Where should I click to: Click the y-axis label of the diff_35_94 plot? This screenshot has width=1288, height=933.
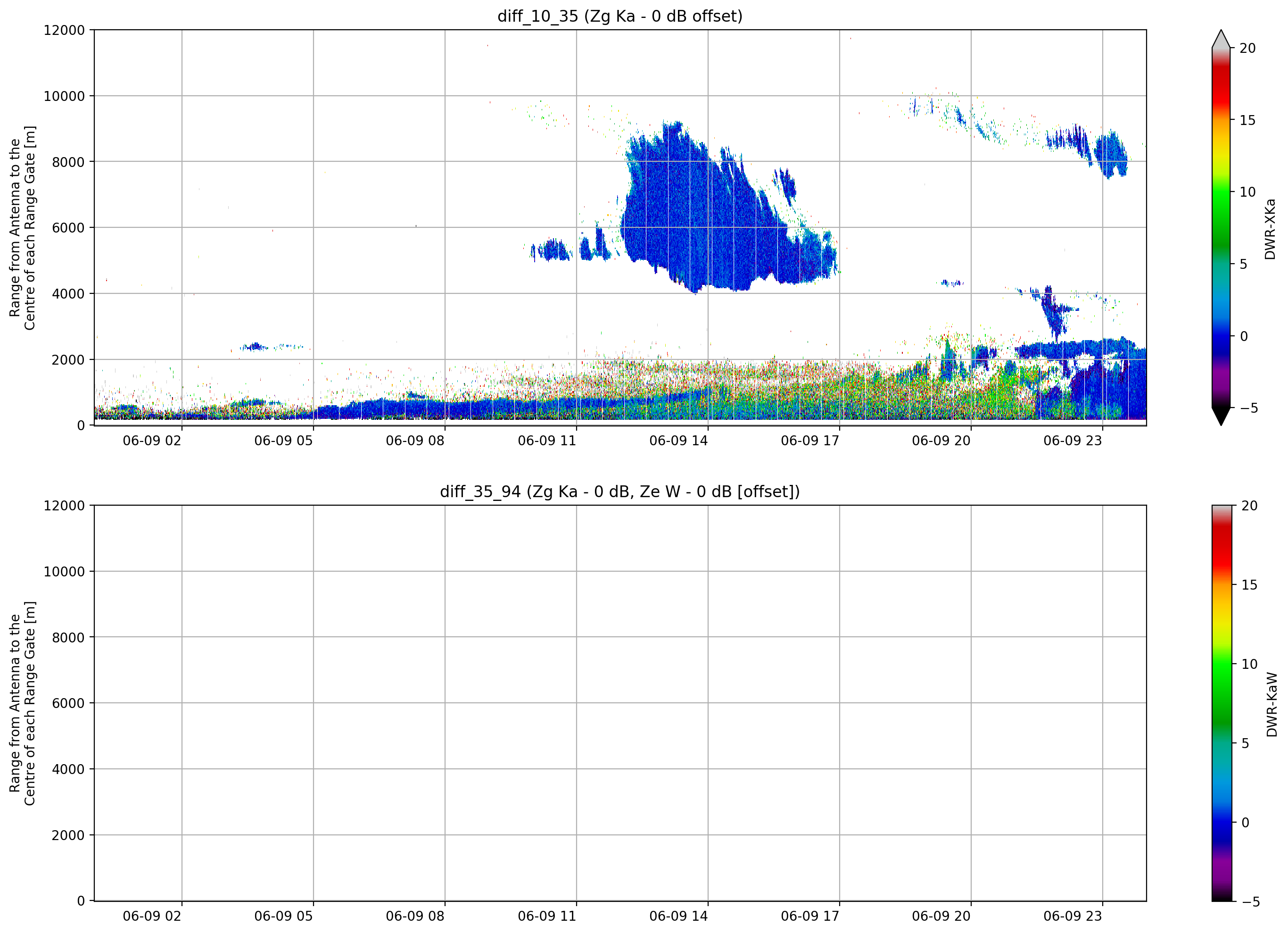click(22, 703)
